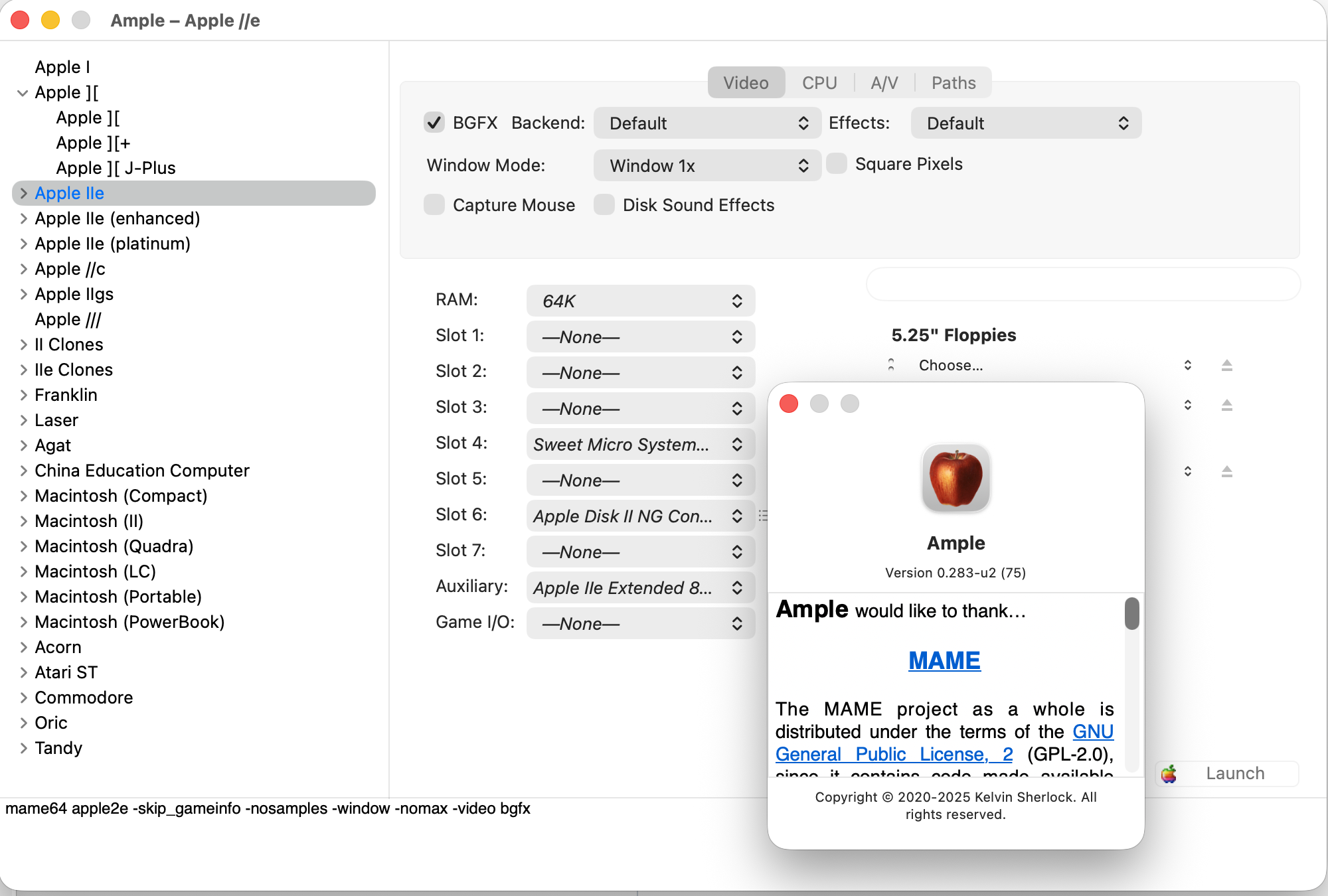Viewport: 1328px width, 896px height.
Task: Click the lowest visible floppy eject icon
Action: pos(1226,471)
